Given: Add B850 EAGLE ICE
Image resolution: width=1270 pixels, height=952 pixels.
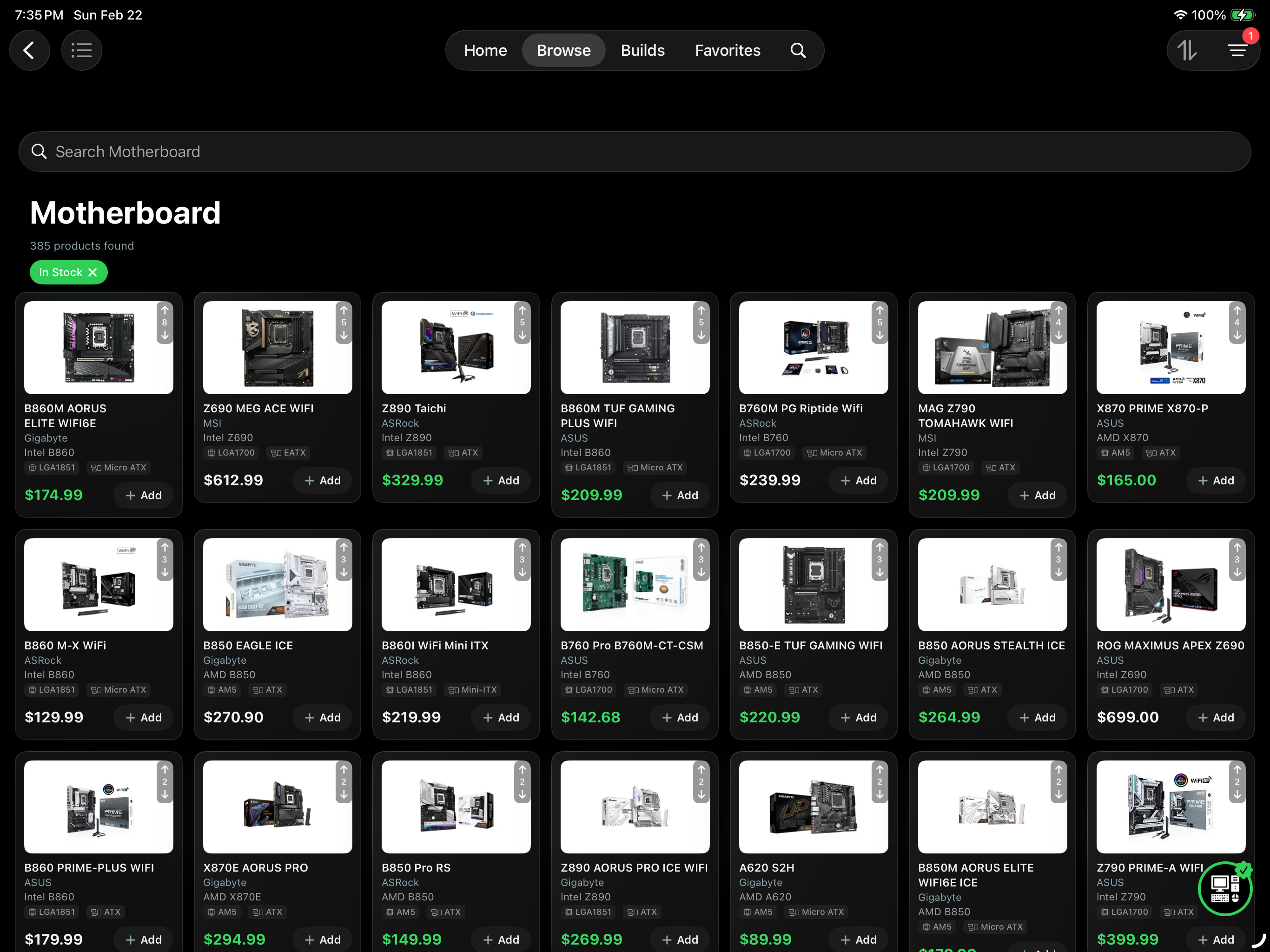Looking at the screenshot, I should click(322, 717).
